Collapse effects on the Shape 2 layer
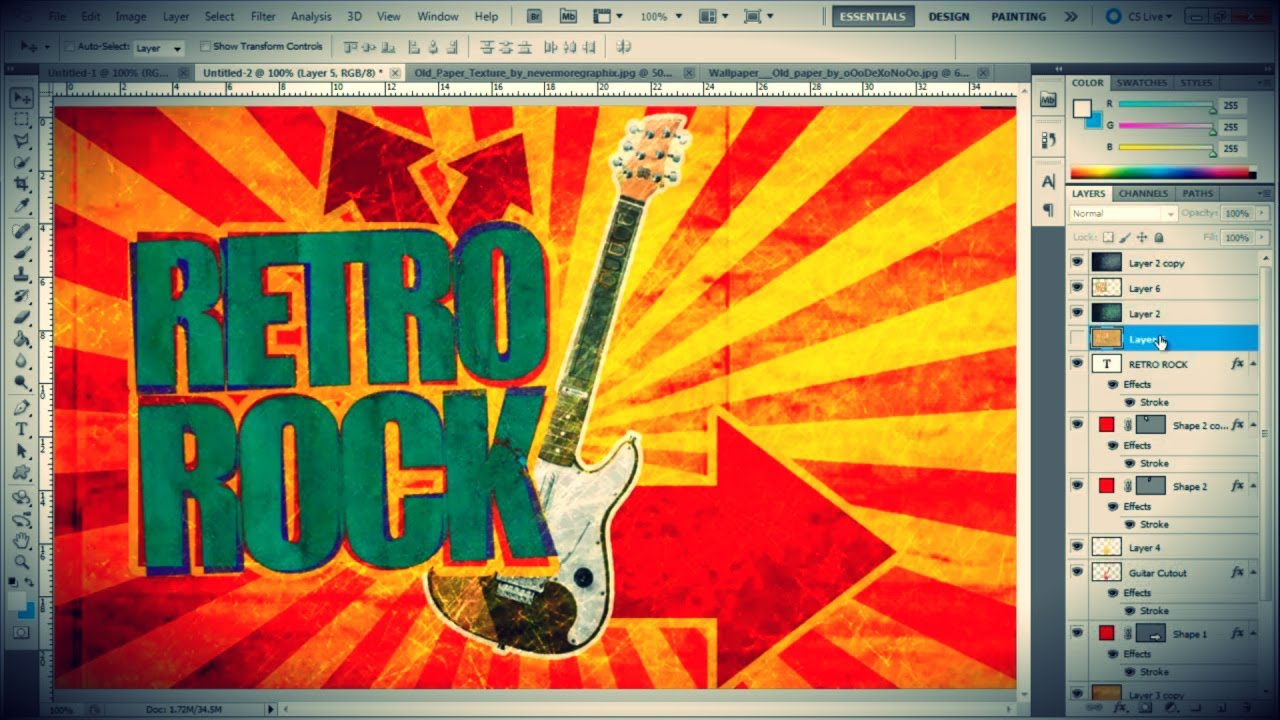The width and height of the screenshot is (1280, 720). pyautogui.click(x=1253, y=486)
